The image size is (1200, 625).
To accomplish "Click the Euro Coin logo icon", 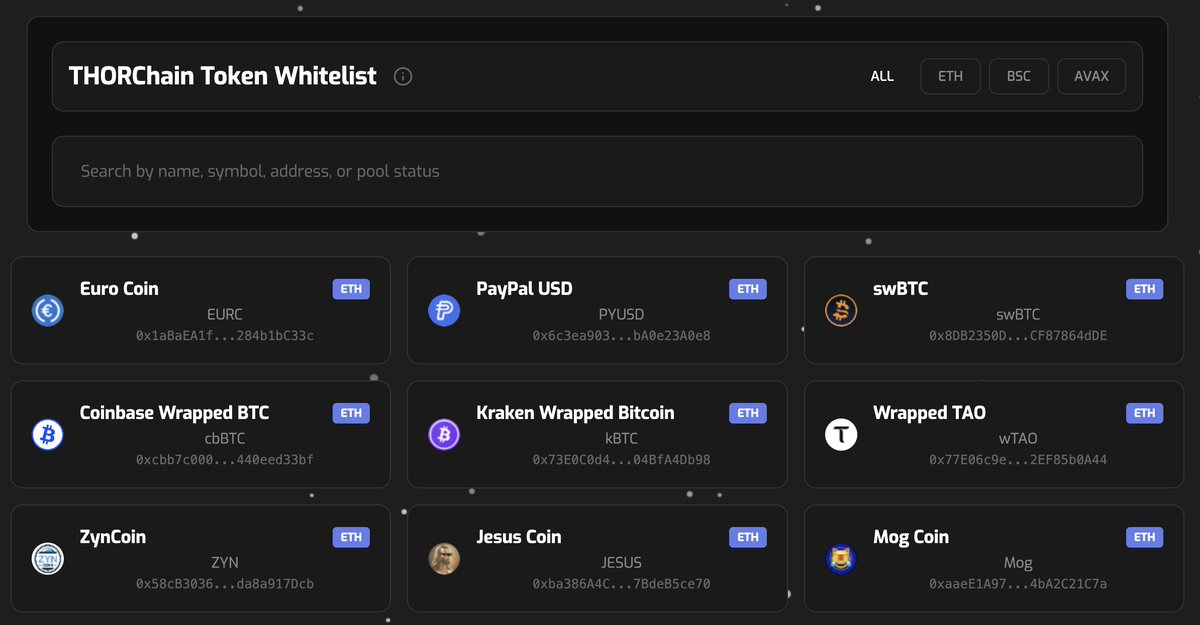I will point(47,311).
